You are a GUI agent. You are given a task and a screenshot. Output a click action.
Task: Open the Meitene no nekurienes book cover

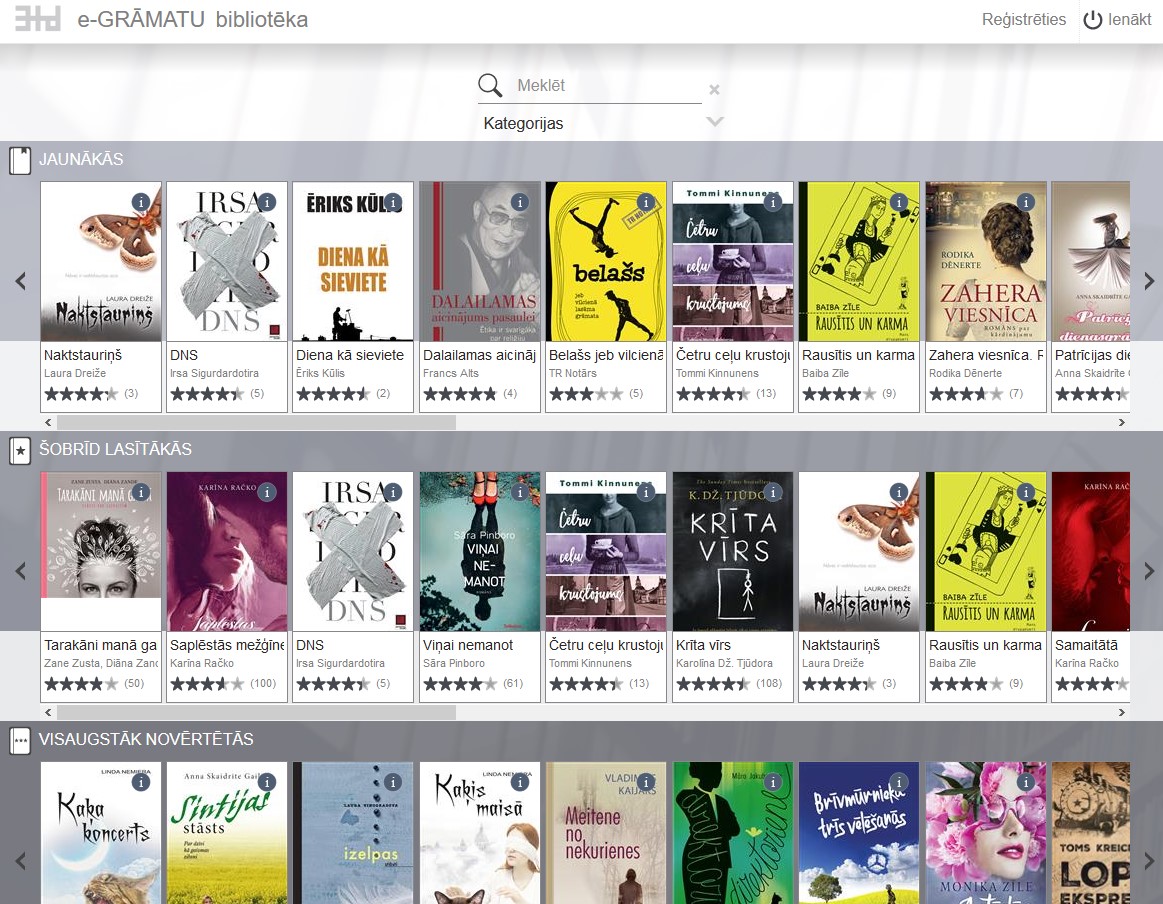tap(606, 833)
